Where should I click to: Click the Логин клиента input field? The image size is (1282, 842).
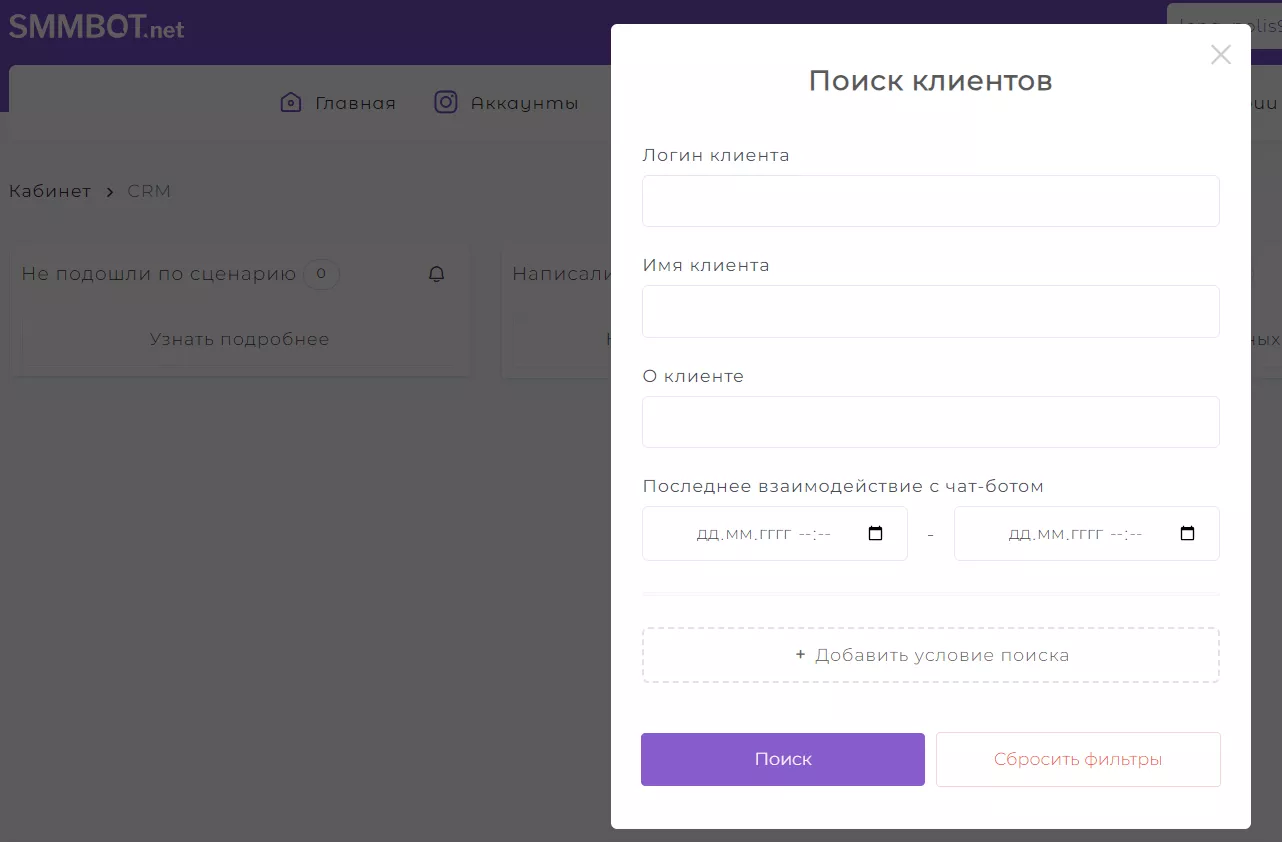[x=930, y=201]
